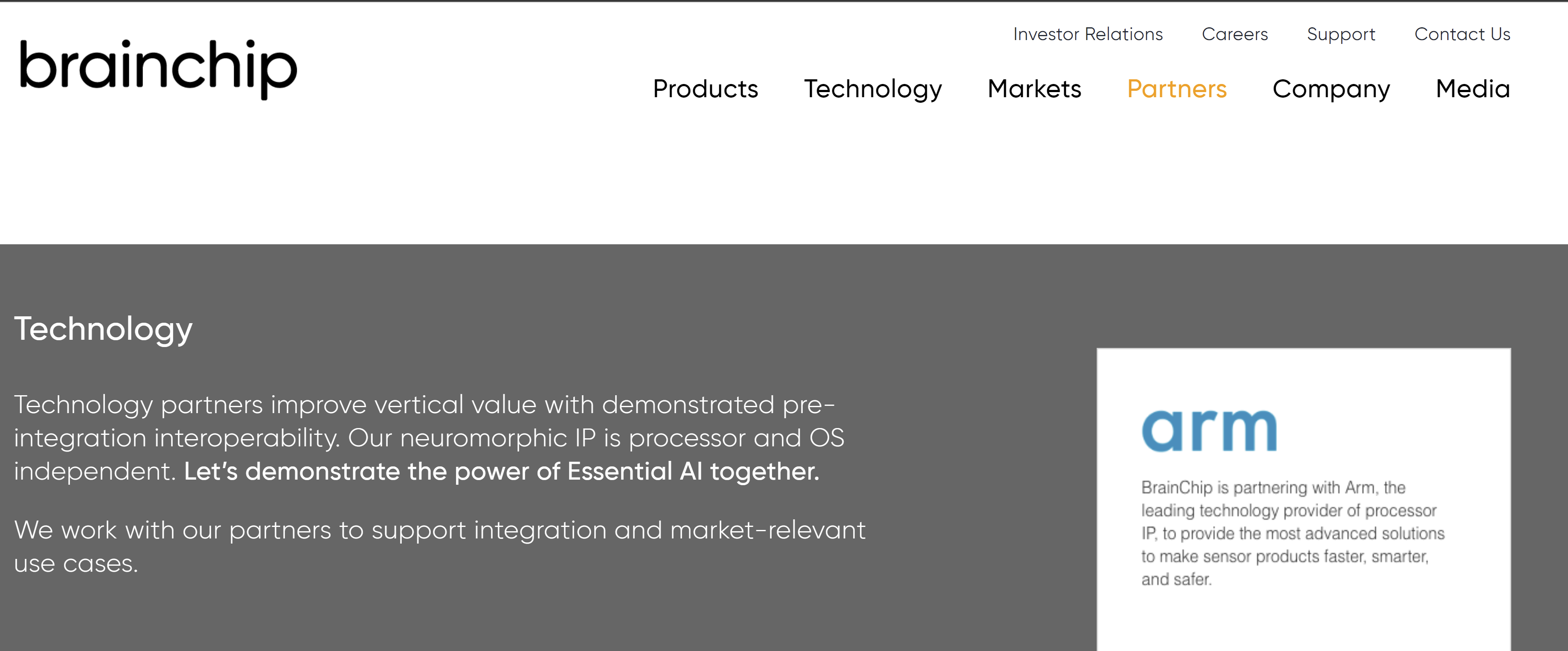Select the highlighted Partners menu item
1568x651 pixels.
[1176, 89]
